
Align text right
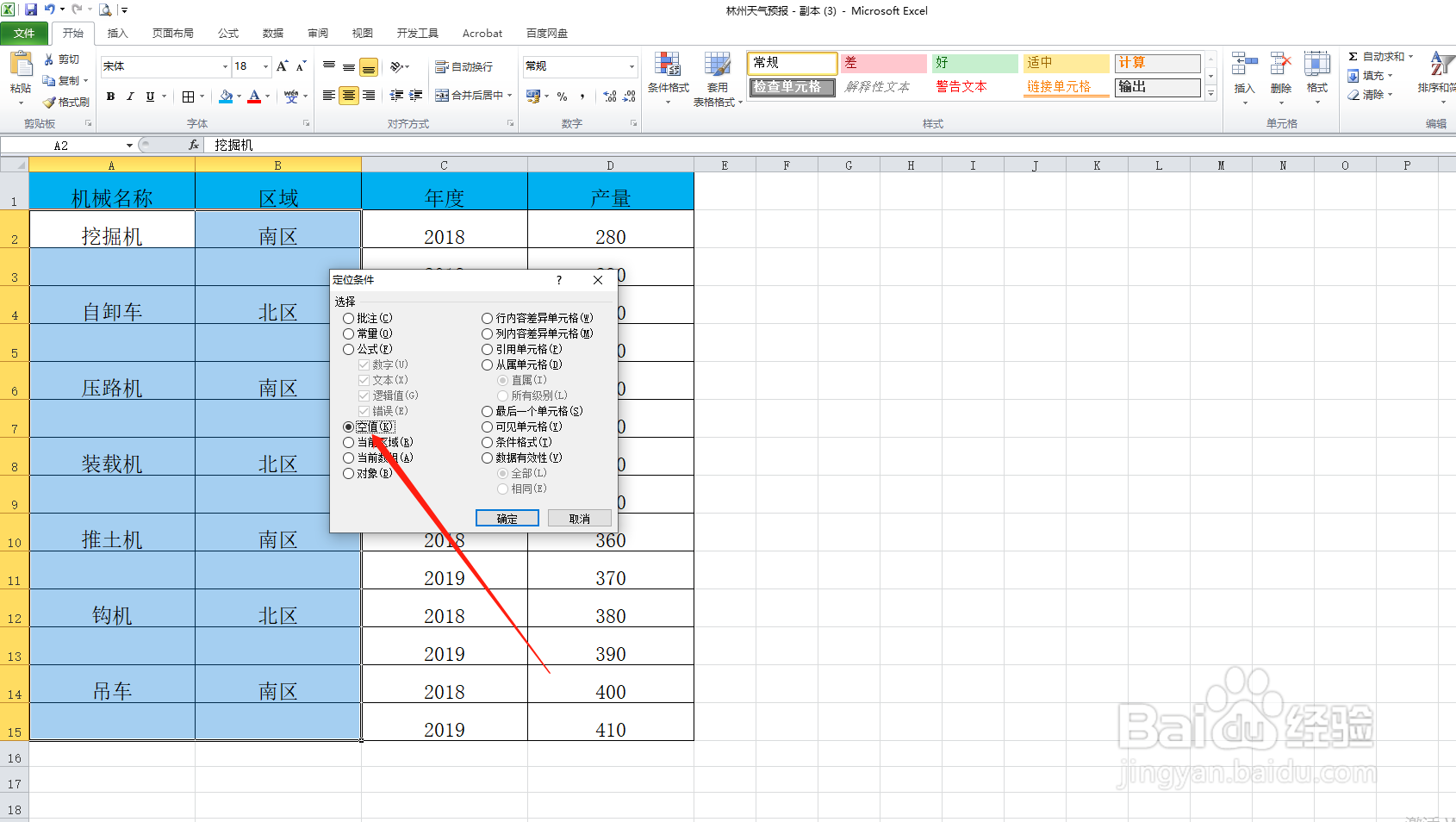[369, 96]
